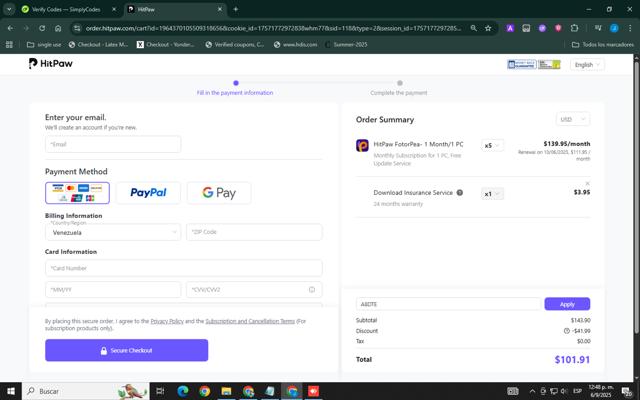This screenshot has height=400, width=640.
Task: Select PayPal payment method
Action: tap(148, 193)
